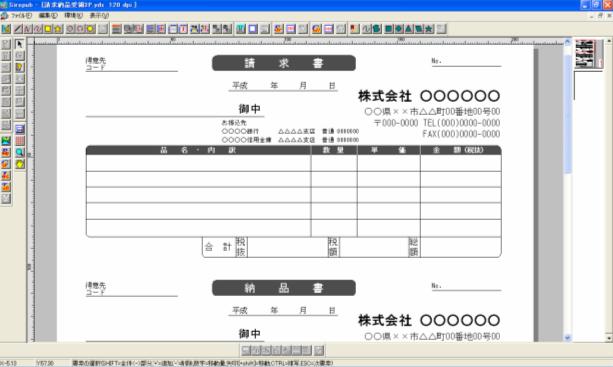613x367 pixels.
Task: Open the ファイル(F) menu
Action: 21,16
